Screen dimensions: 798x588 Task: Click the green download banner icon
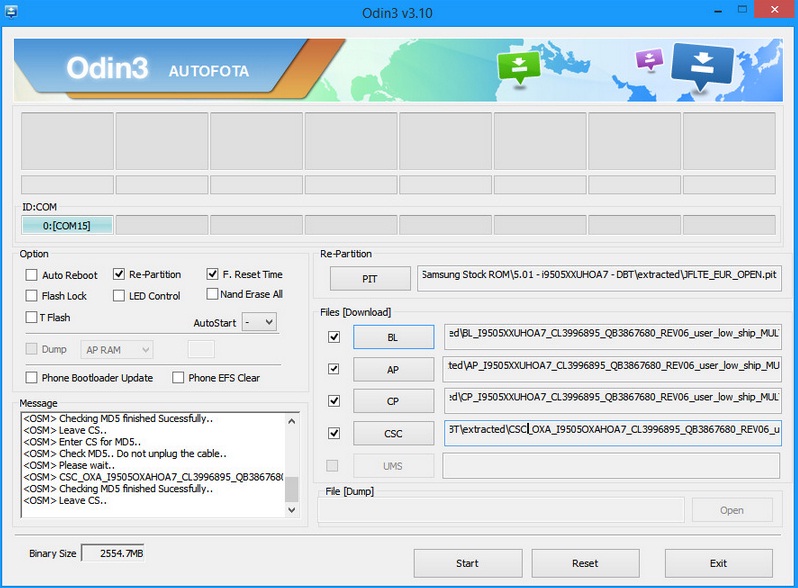[519, 66]
